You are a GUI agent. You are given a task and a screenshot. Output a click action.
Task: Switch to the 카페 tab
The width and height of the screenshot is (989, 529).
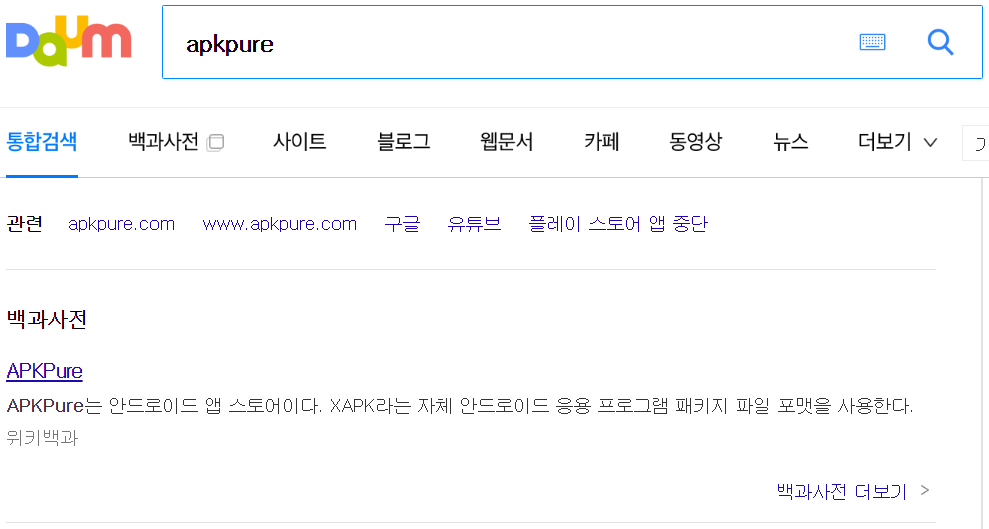(602, 141)
